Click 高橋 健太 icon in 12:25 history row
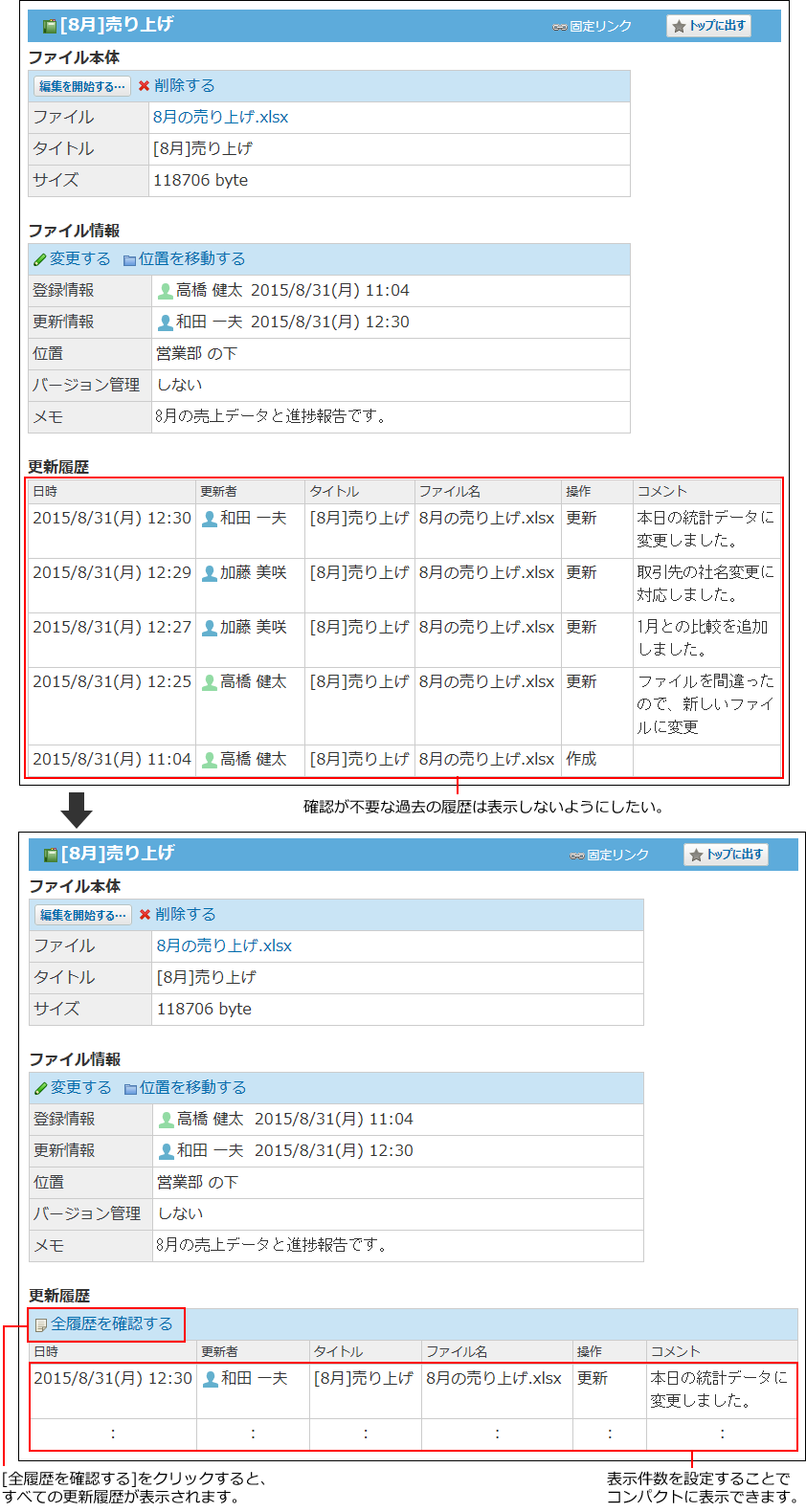The width and height of the screenshot is (806, 1512). (x=210, y=682)
